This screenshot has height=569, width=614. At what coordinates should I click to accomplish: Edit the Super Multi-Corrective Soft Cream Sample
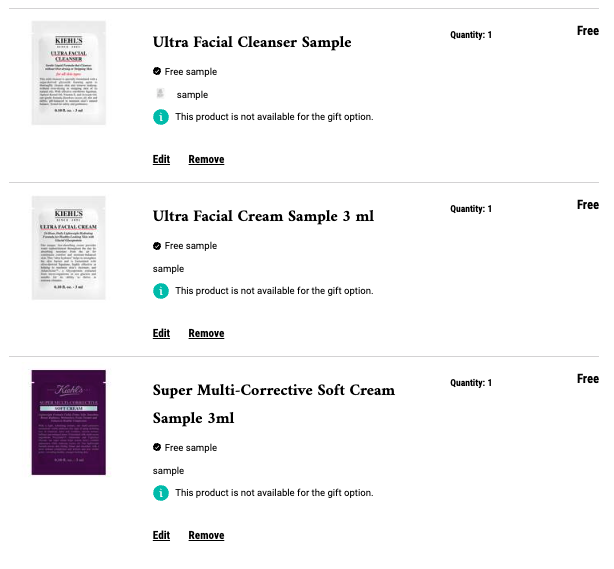161,535
